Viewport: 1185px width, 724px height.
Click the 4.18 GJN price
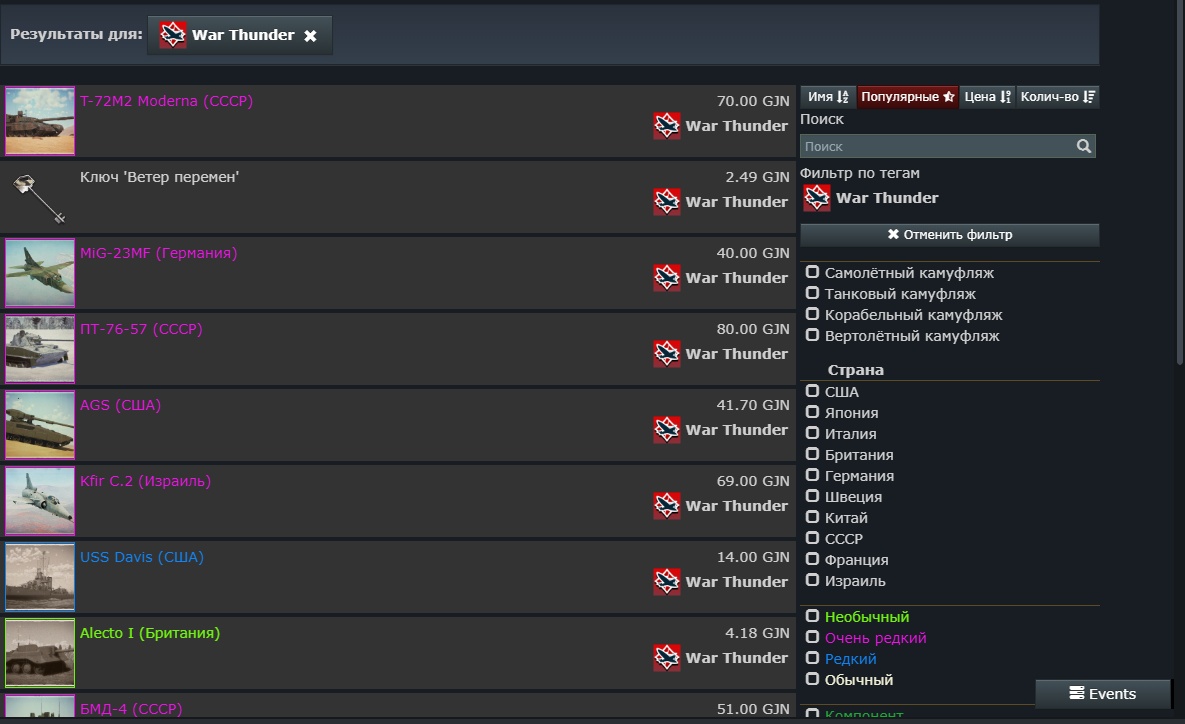pos(757,633)
